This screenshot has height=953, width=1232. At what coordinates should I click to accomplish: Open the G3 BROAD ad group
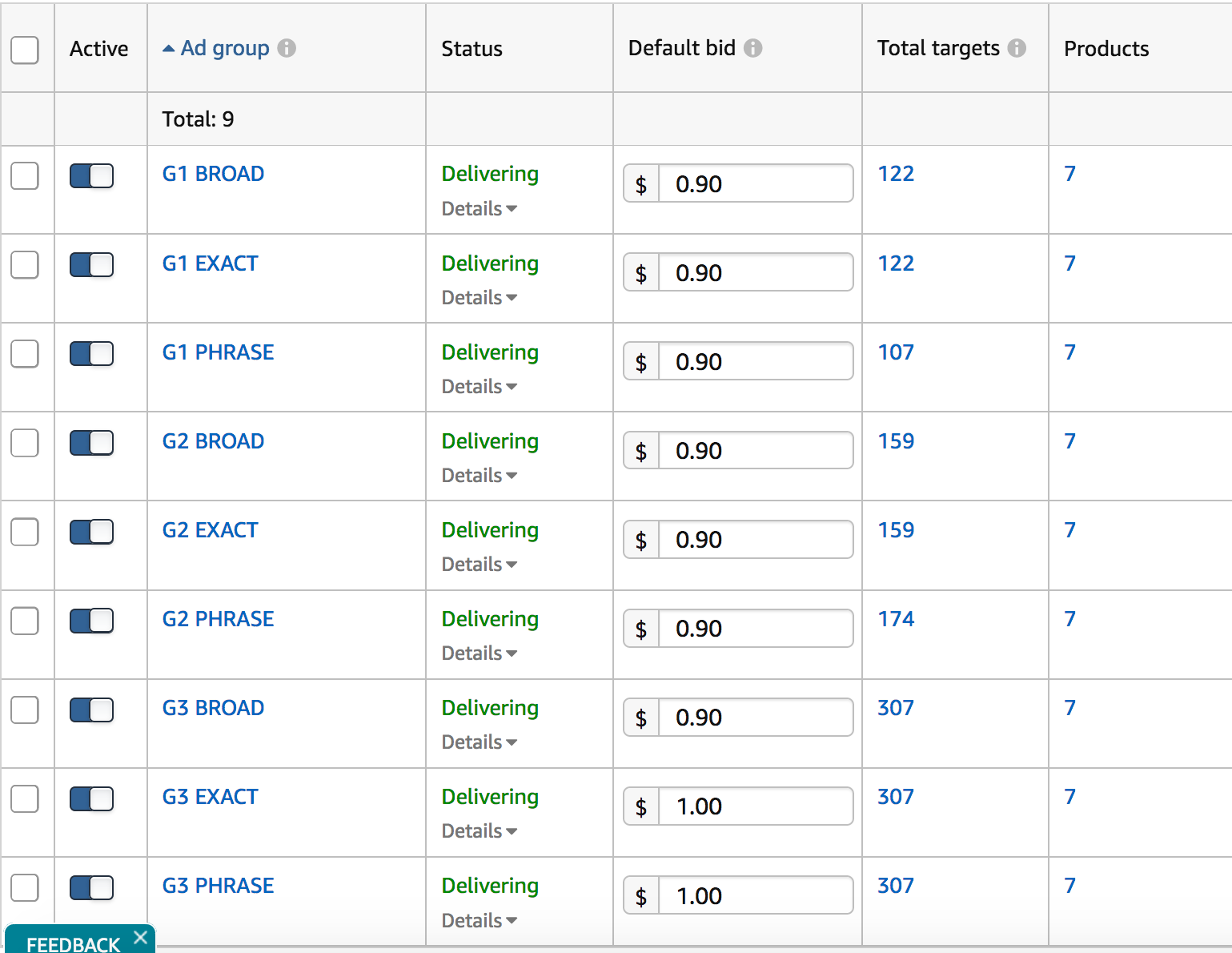coord(213,708)
